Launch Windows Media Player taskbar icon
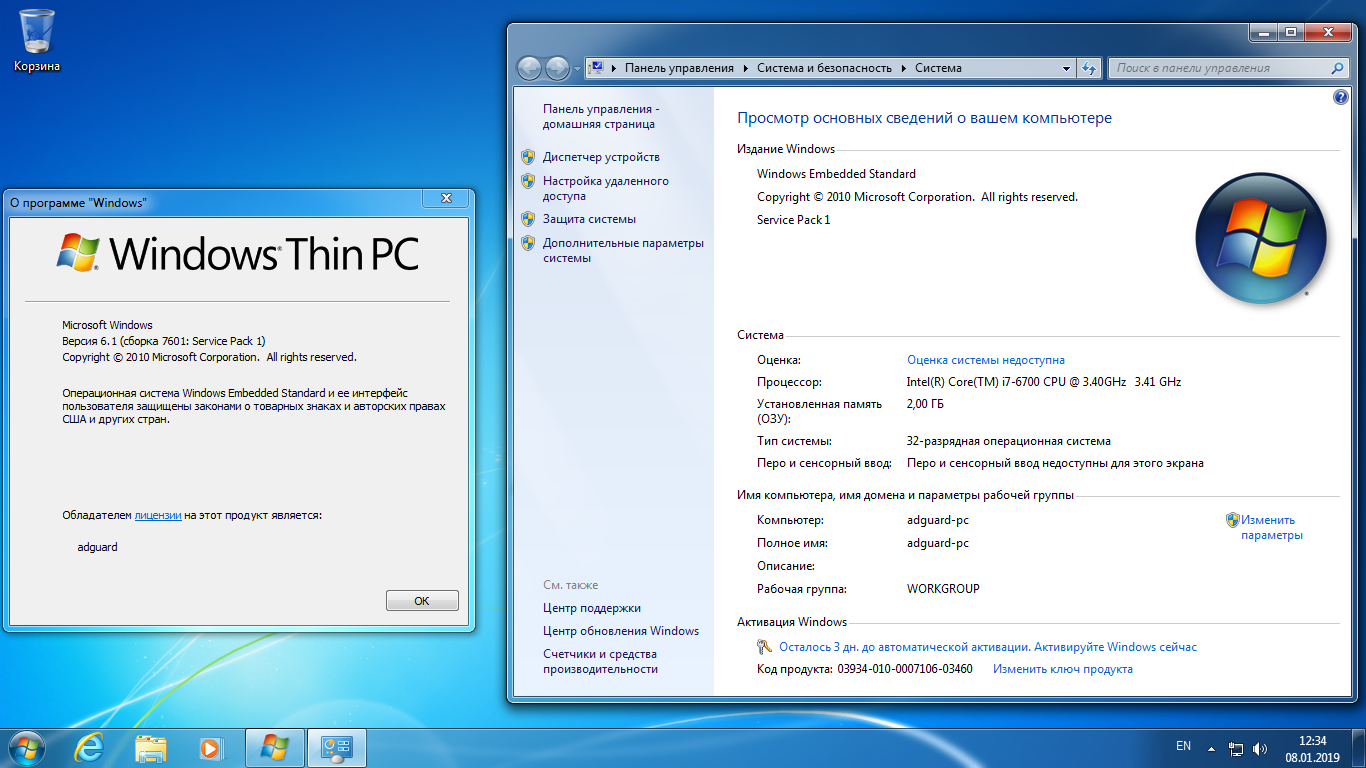This screenshot has height=768, width=1366. pyautogui.click(x=210, y=748)
